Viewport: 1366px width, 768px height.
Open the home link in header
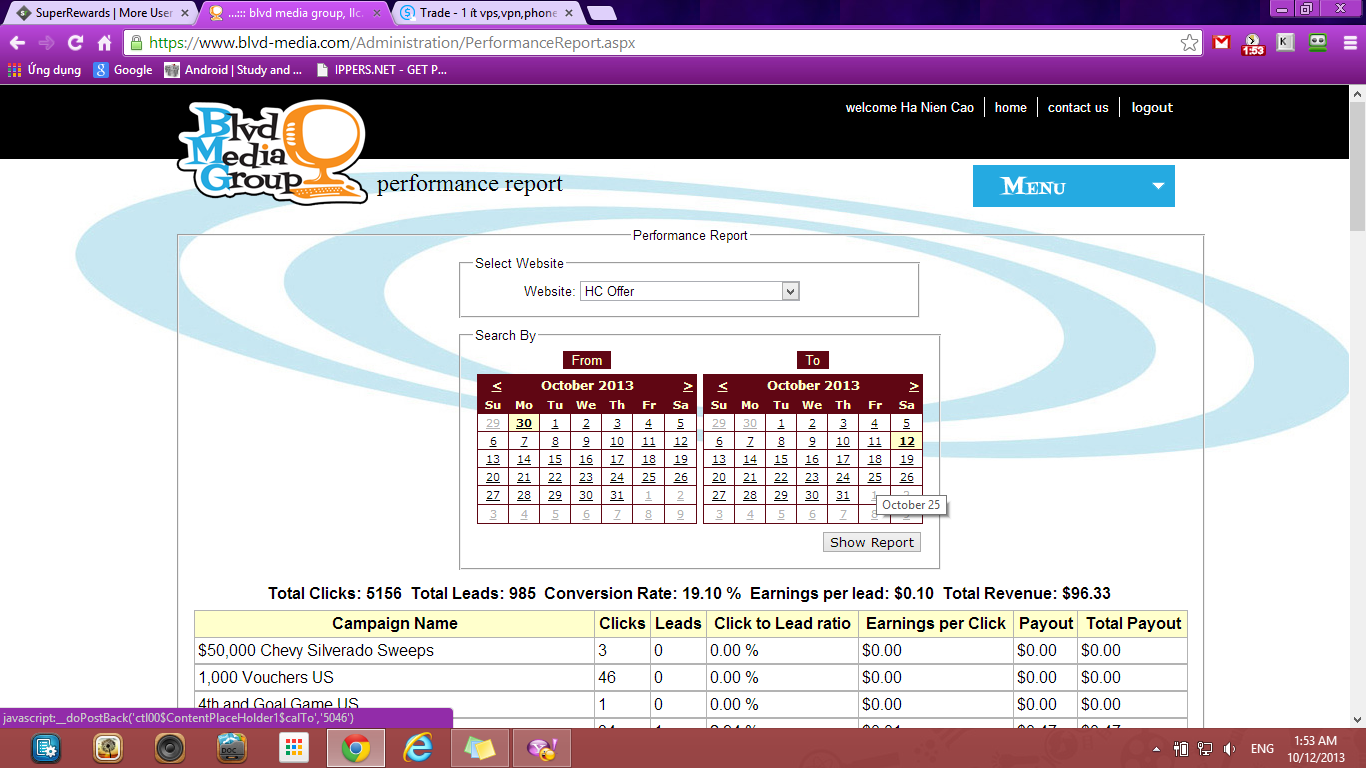(x=1010, y=108)
